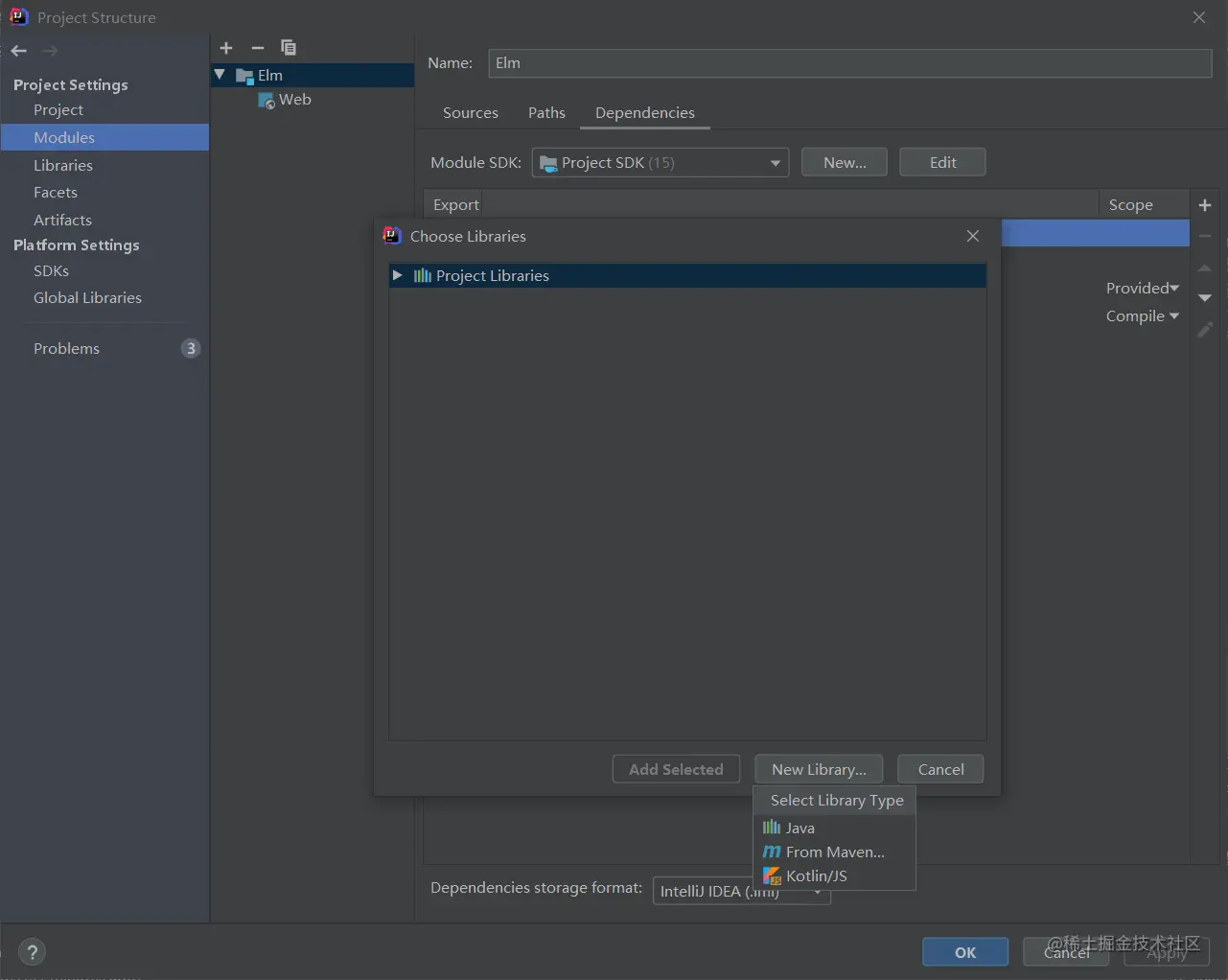Click Cancel in Project Structure window

pos(1066,952)
